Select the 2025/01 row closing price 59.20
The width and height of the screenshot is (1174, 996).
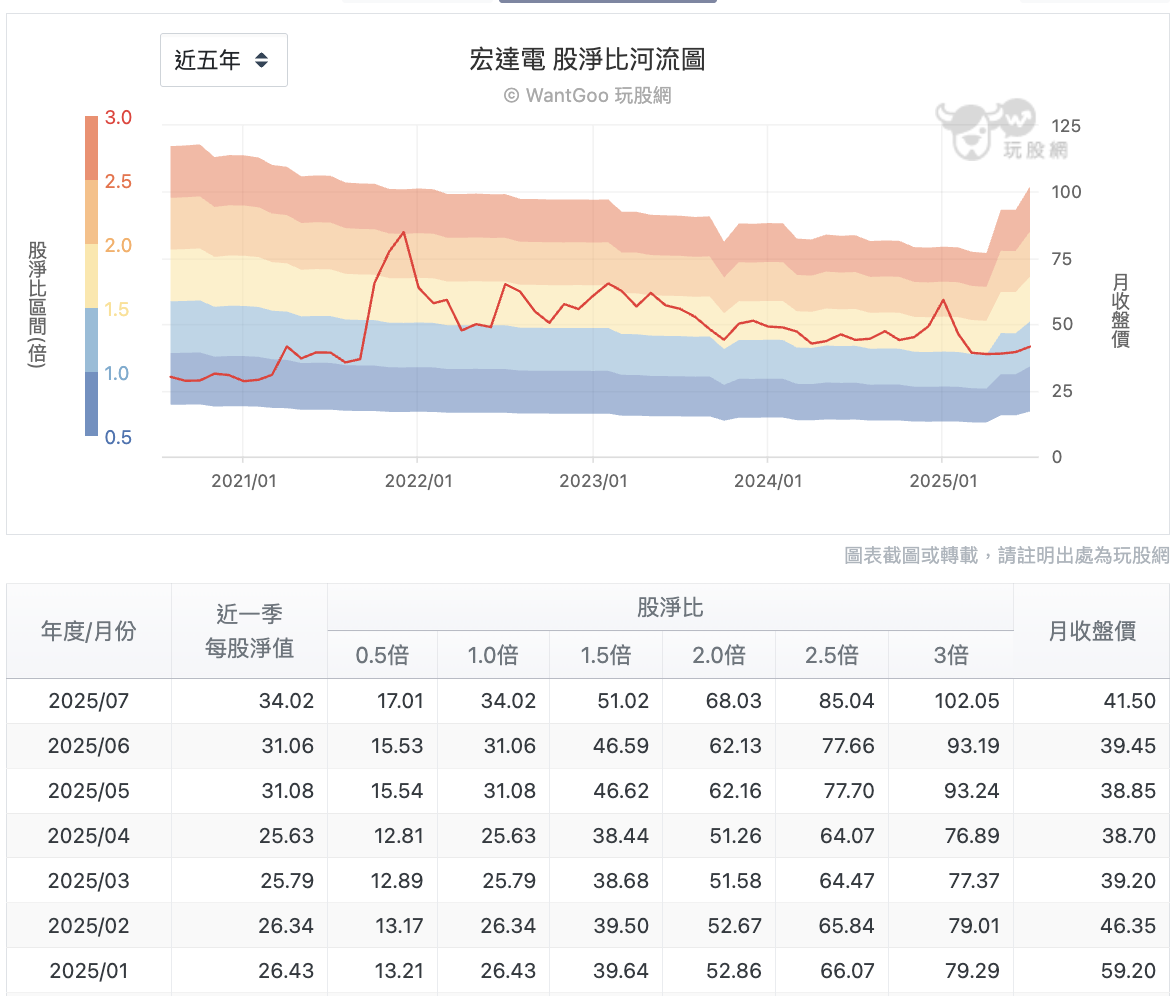pyautogui.click(x=1128, y=971)
